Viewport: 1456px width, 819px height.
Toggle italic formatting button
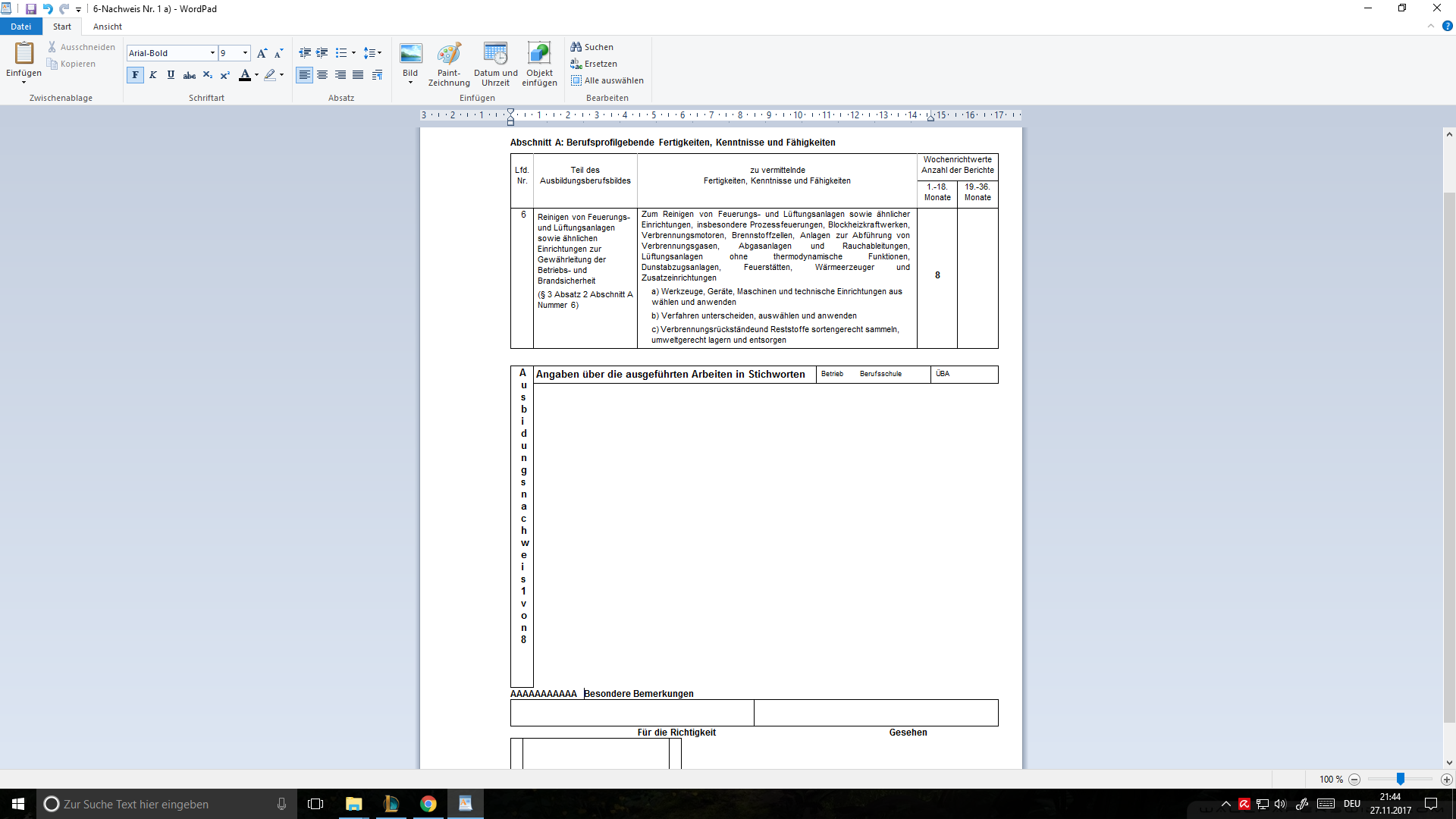tap(153, 75)
